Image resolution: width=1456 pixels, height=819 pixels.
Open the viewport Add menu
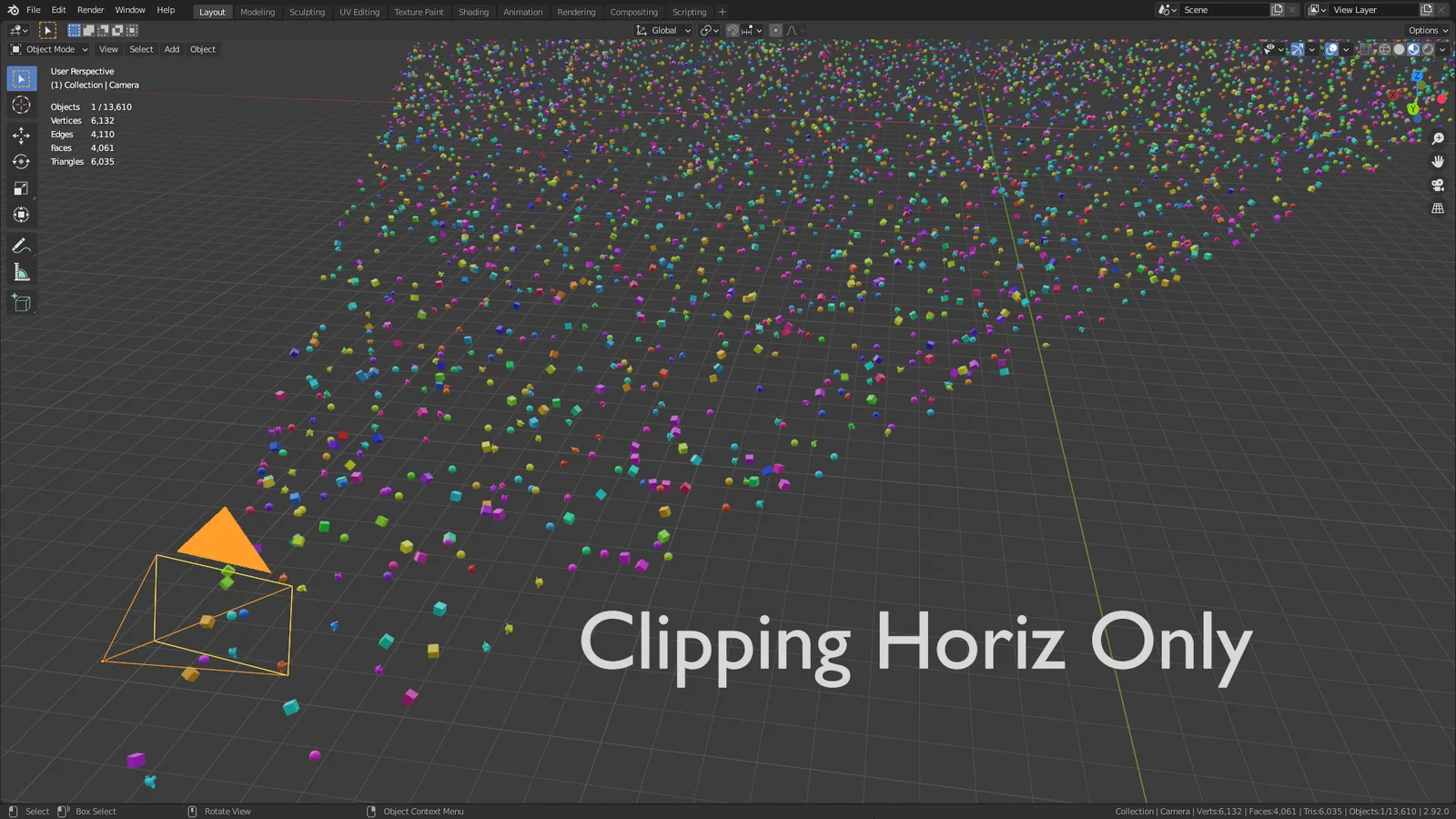pyautogui.click(x=171, y=49)
